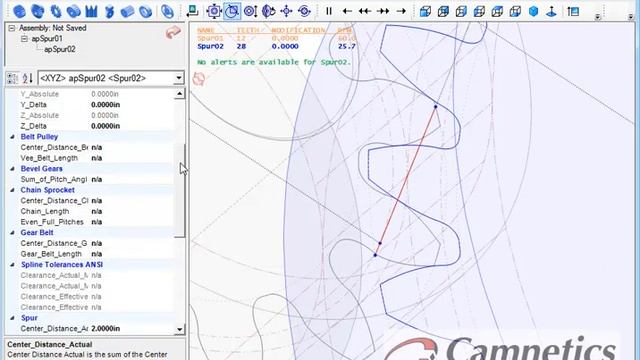Click the Spur02 row in viewport table

pos(276,47)
